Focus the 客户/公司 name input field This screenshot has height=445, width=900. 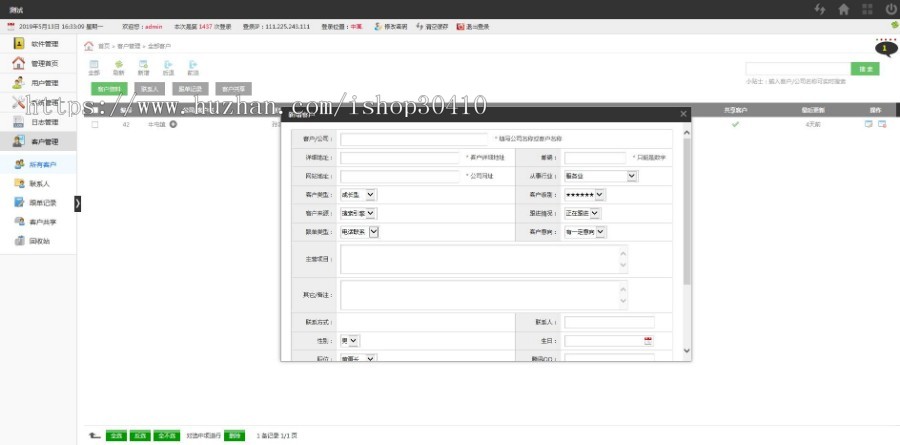(x=414, y=140)
